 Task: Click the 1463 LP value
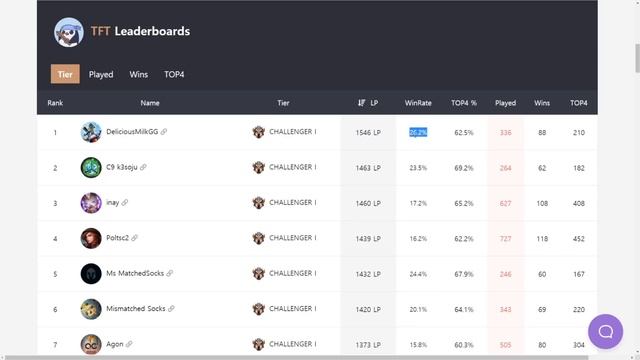(368, 168)
